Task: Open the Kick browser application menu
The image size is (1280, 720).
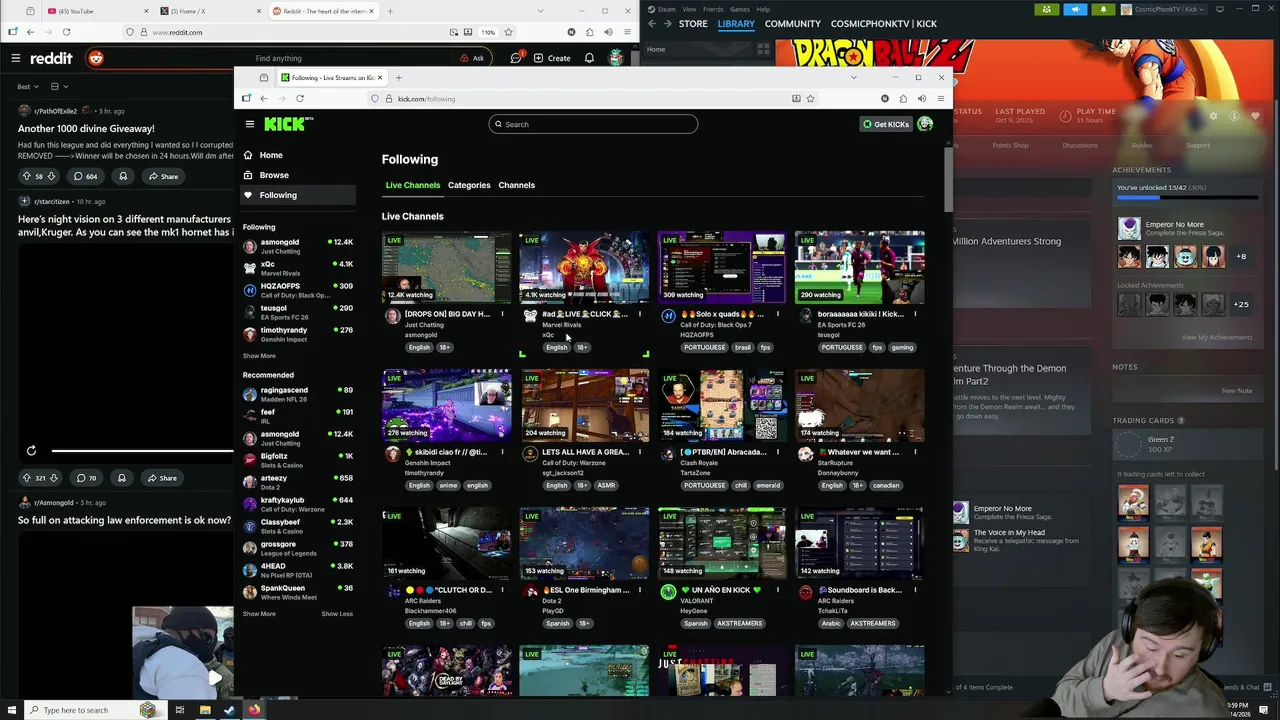Action: coord(940,98)
